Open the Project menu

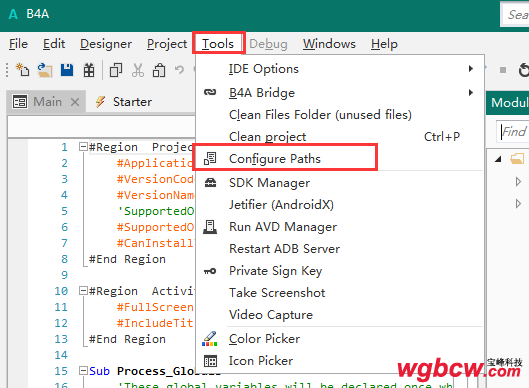167,44
